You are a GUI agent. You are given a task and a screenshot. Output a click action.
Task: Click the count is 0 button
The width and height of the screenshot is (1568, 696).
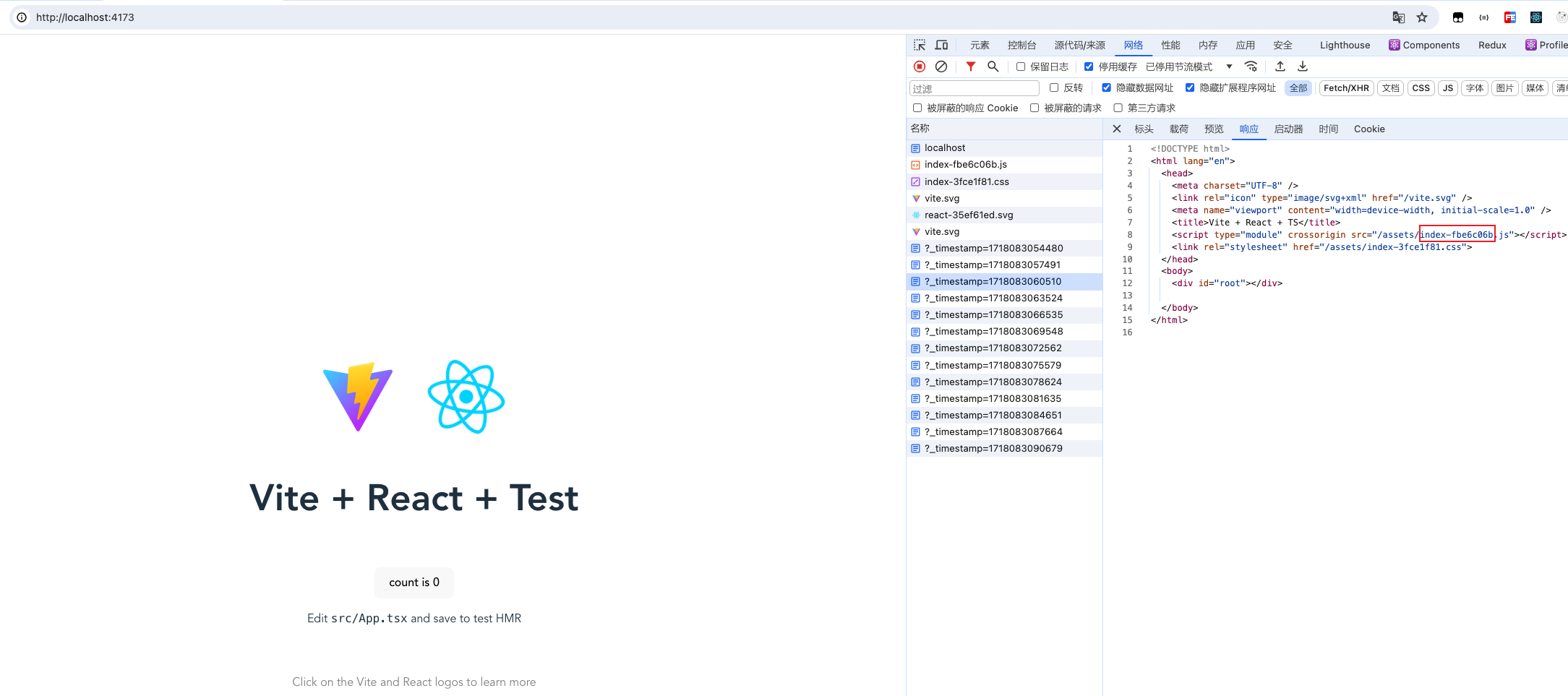(x=414, y=583)
